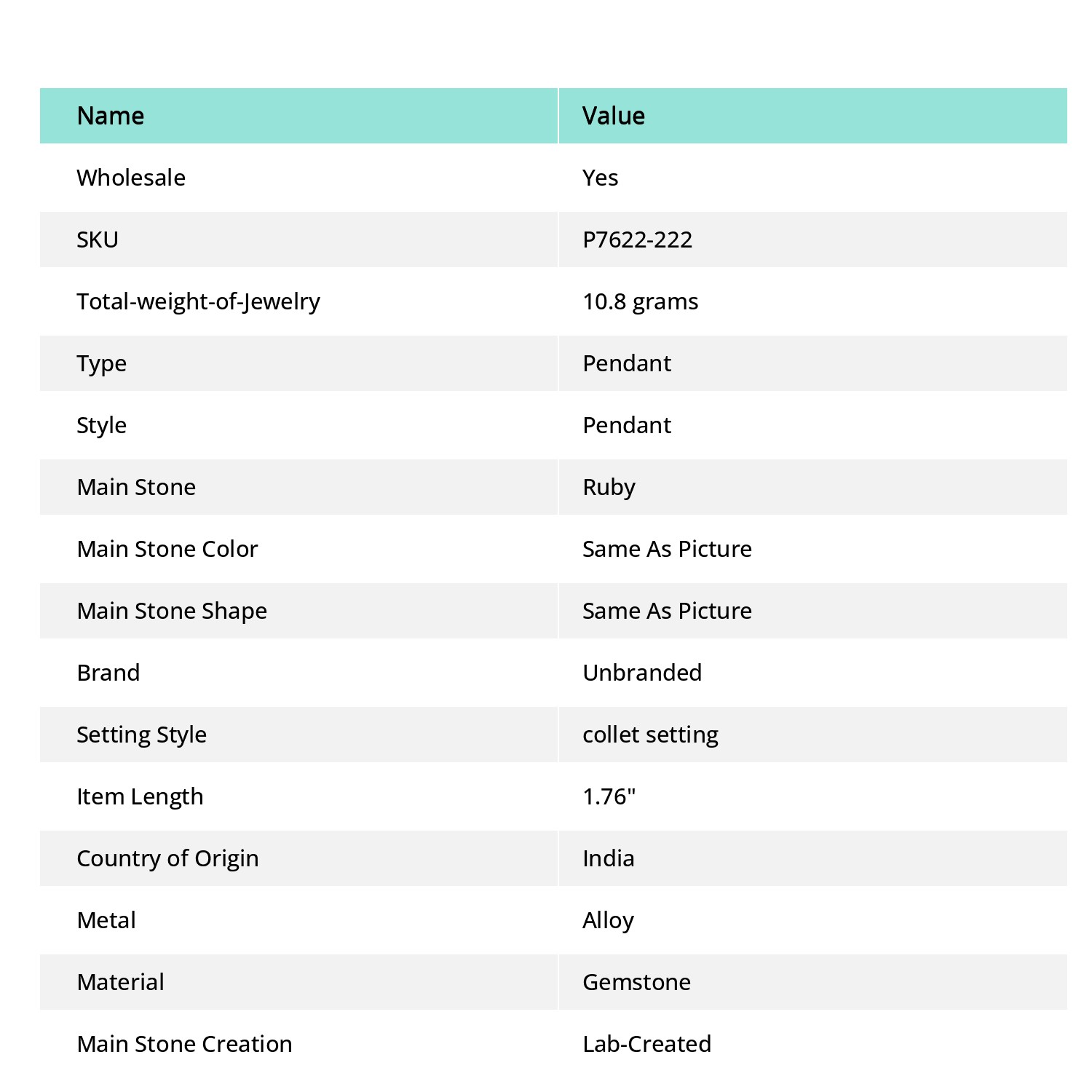Click the Main Stone Color label

(x=167, y=549)
